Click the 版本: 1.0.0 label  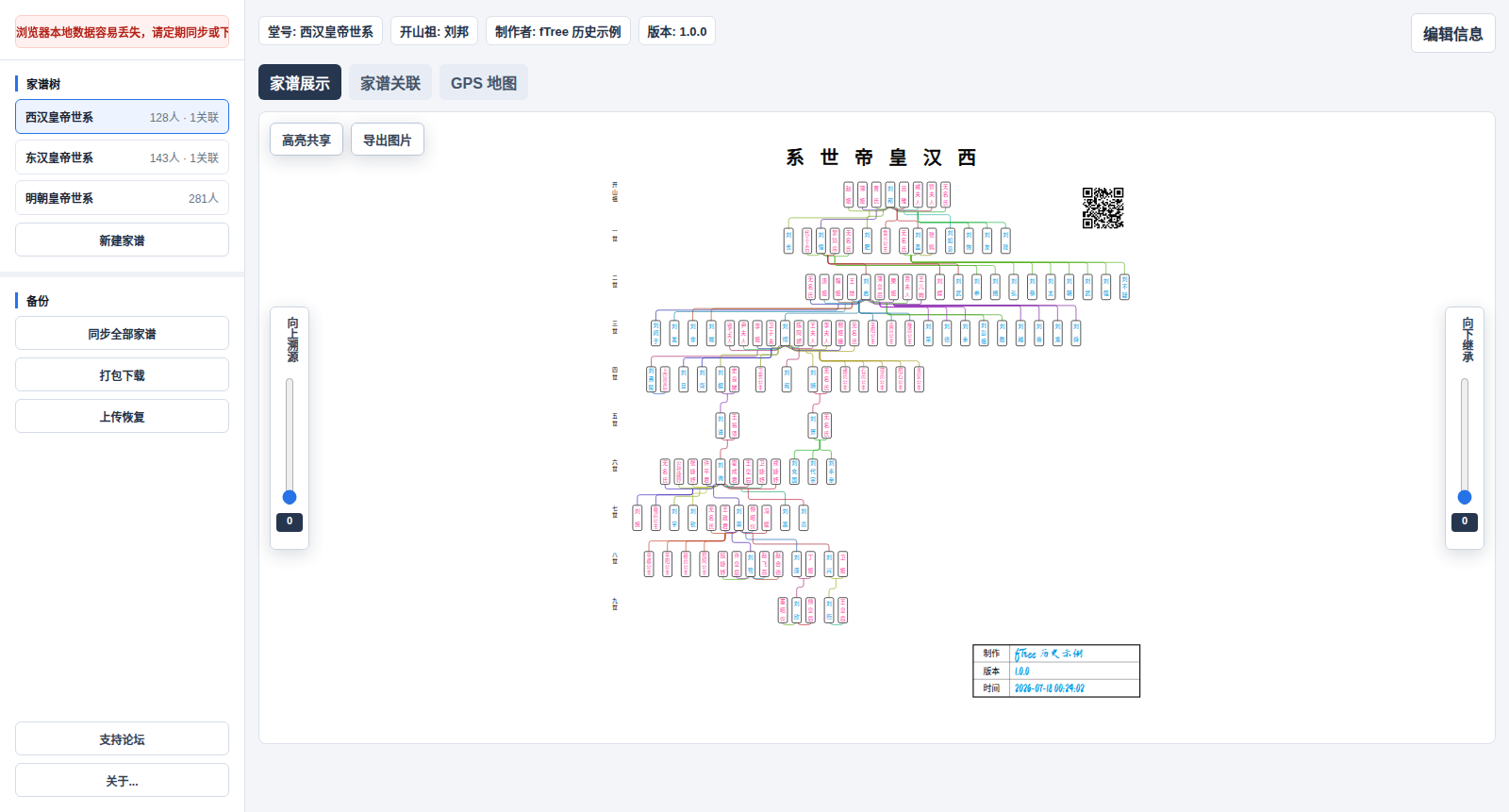click(x=677, y=31)
